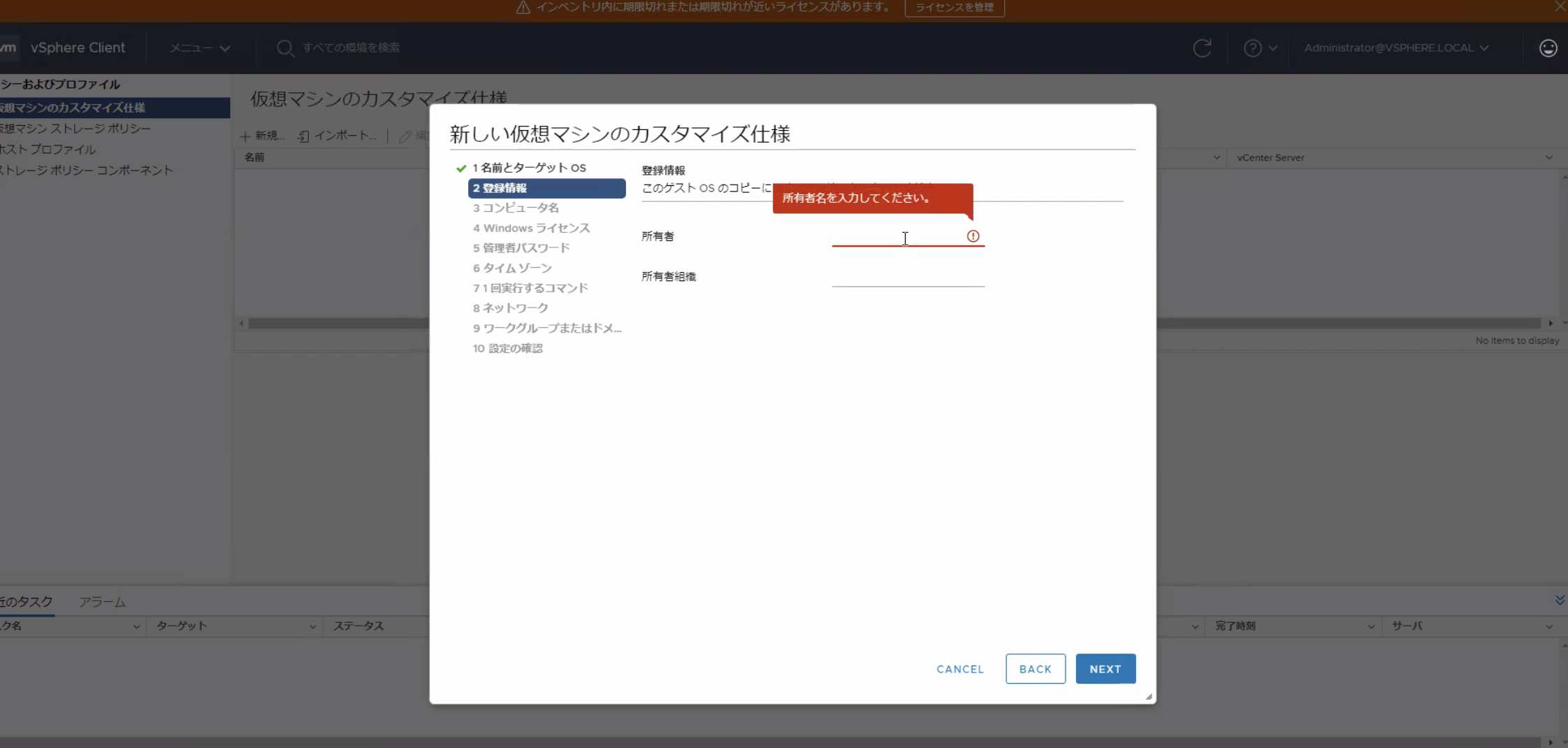Image resolution: width=1568 pixels, height=748 pixels.
Task: Click the インポート import icon
Action: point(305,136)
